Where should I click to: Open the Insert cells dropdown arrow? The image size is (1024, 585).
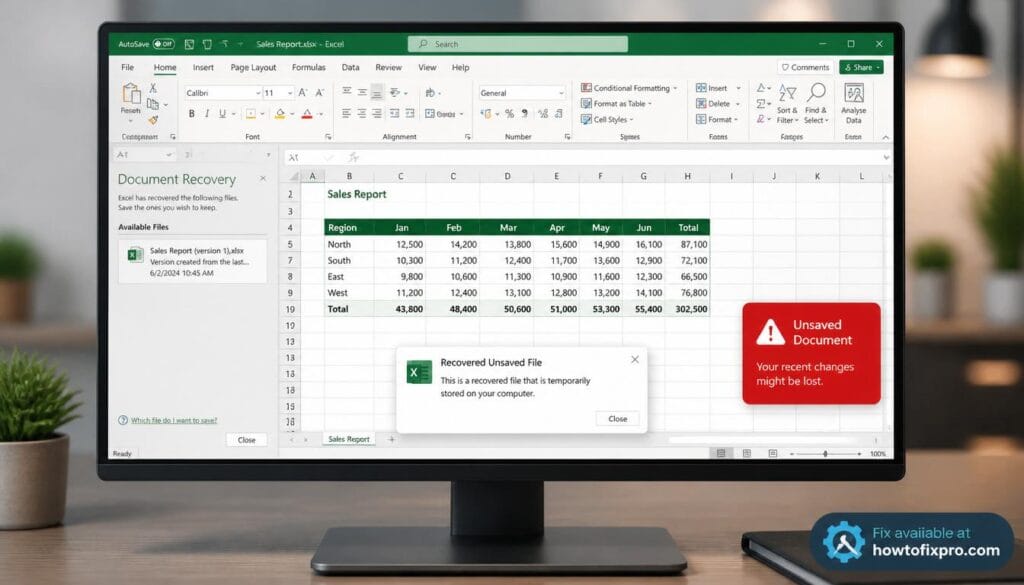[739, 88]
